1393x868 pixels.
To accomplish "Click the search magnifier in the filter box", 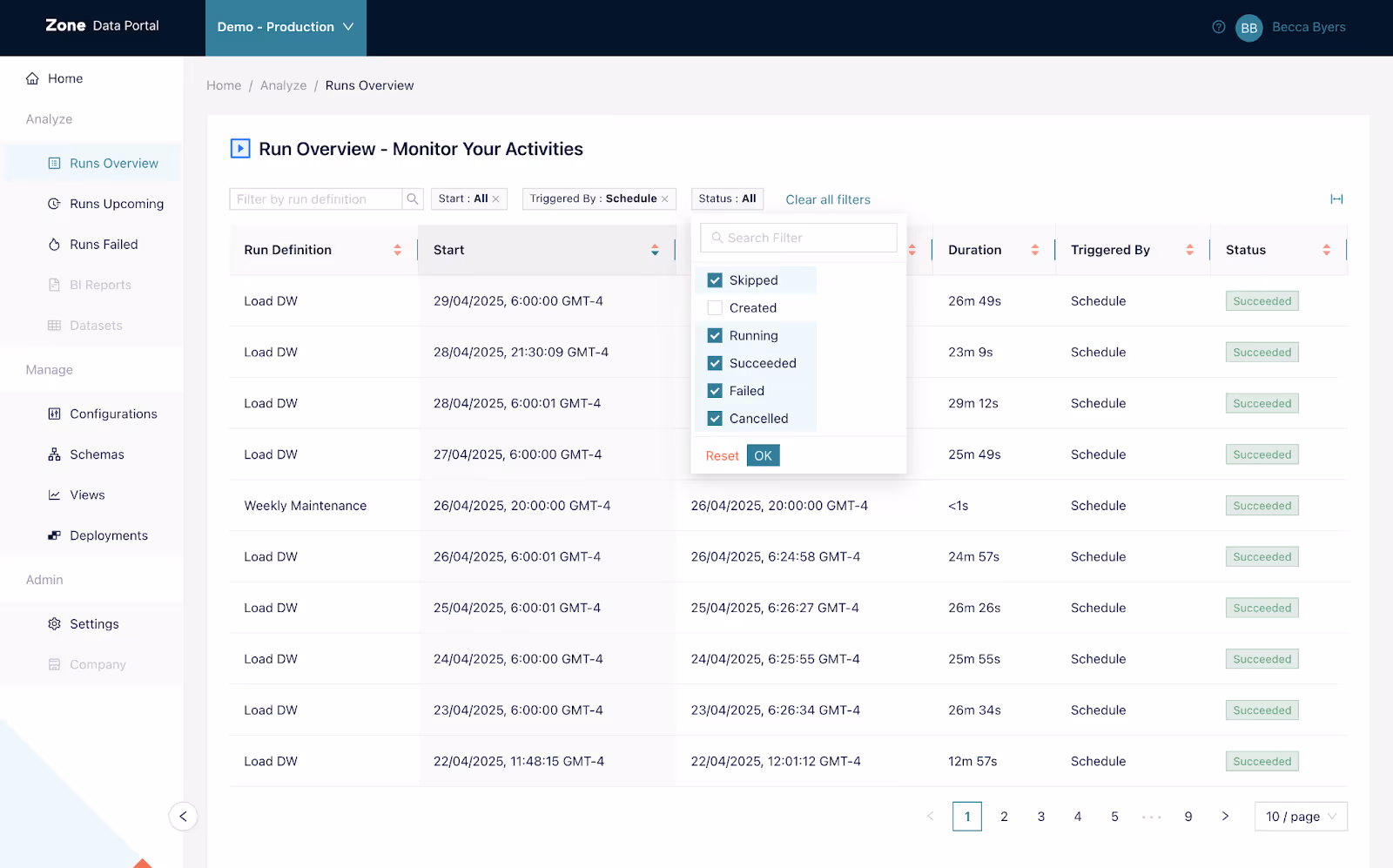I will coord(412,198).
